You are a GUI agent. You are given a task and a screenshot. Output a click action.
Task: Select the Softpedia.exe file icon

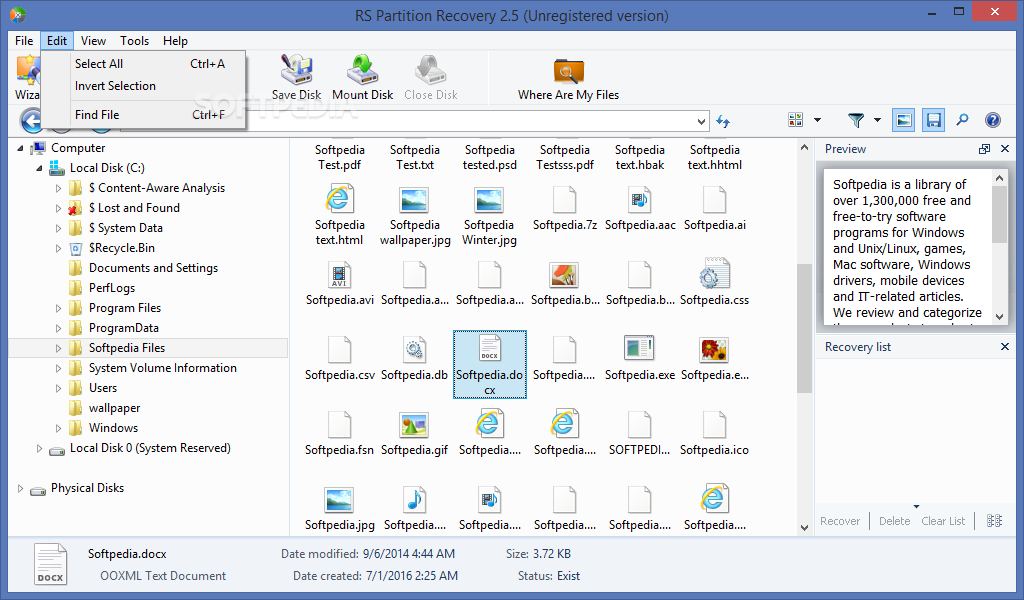pyautogui.click(x=639, y=349)
